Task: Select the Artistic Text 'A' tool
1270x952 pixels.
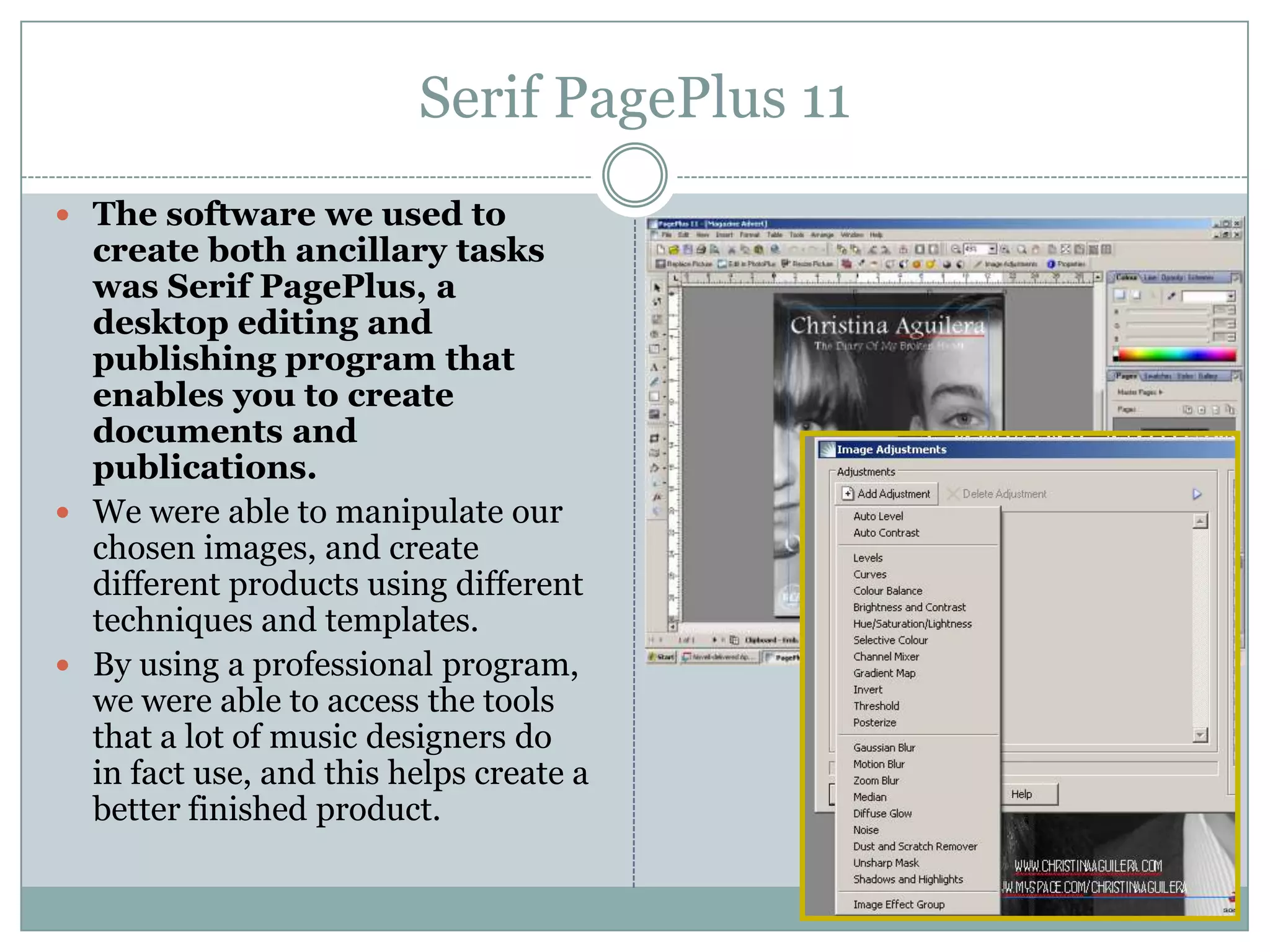Action: 654,367
